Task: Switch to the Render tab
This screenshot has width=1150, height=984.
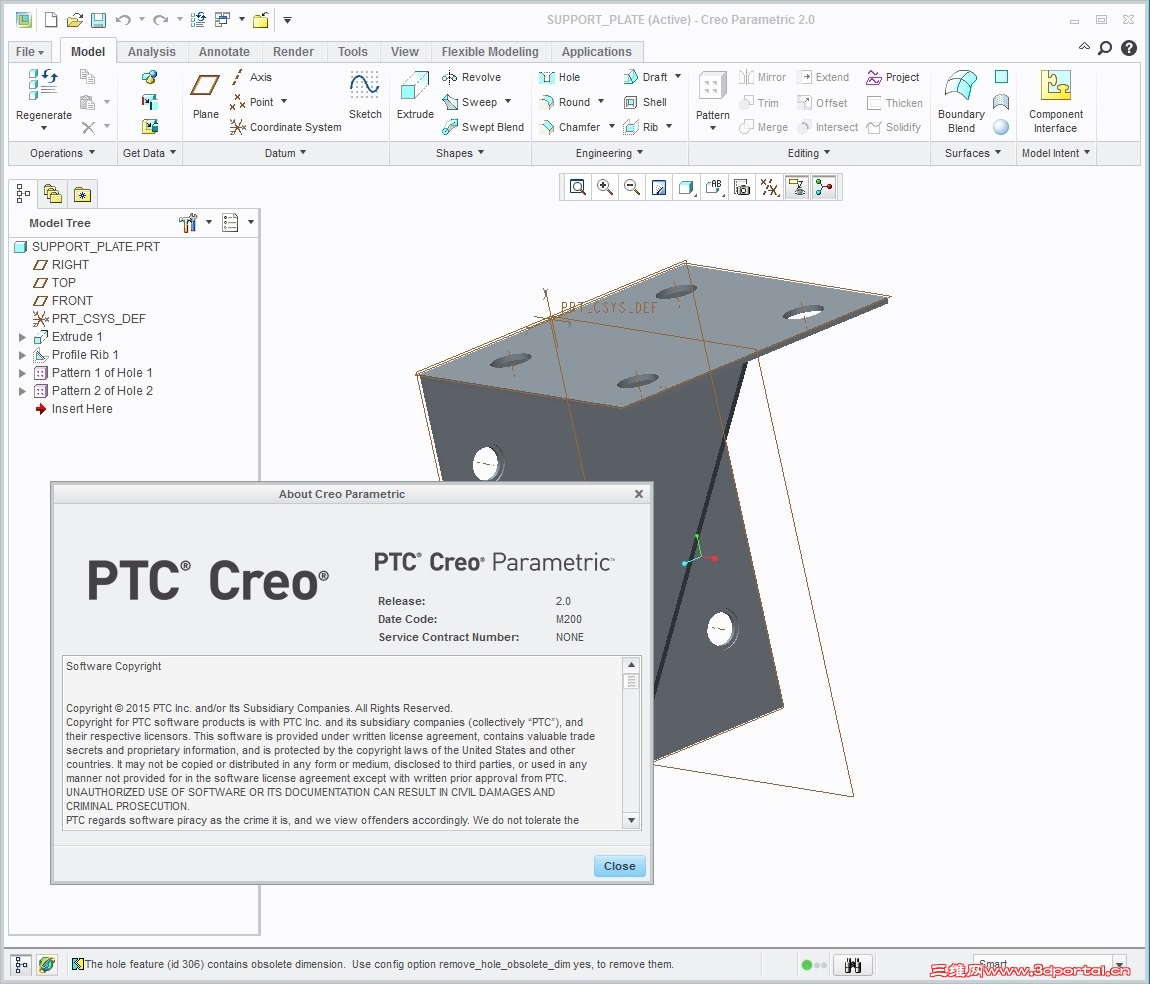Action: pyautogui.click(x=293, y=52)
